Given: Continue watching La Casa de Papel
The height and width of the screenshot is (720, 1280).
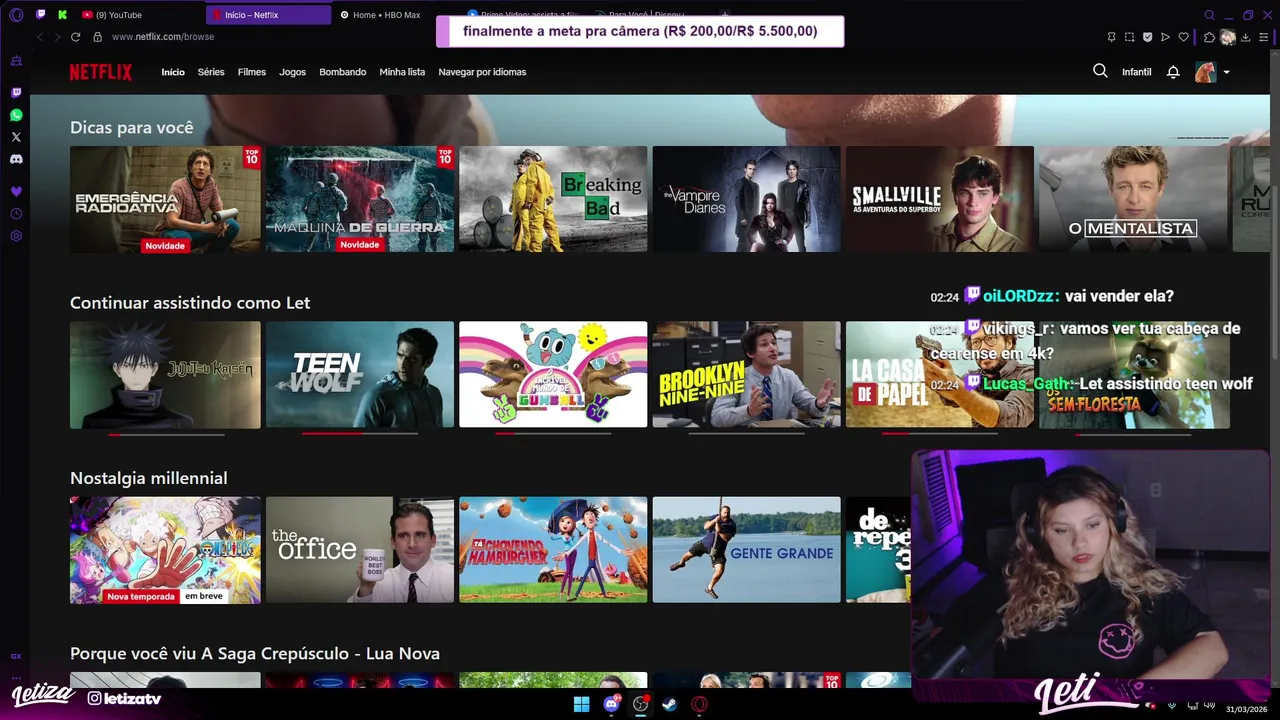Looking at the screenshot, I should [940, 375].
